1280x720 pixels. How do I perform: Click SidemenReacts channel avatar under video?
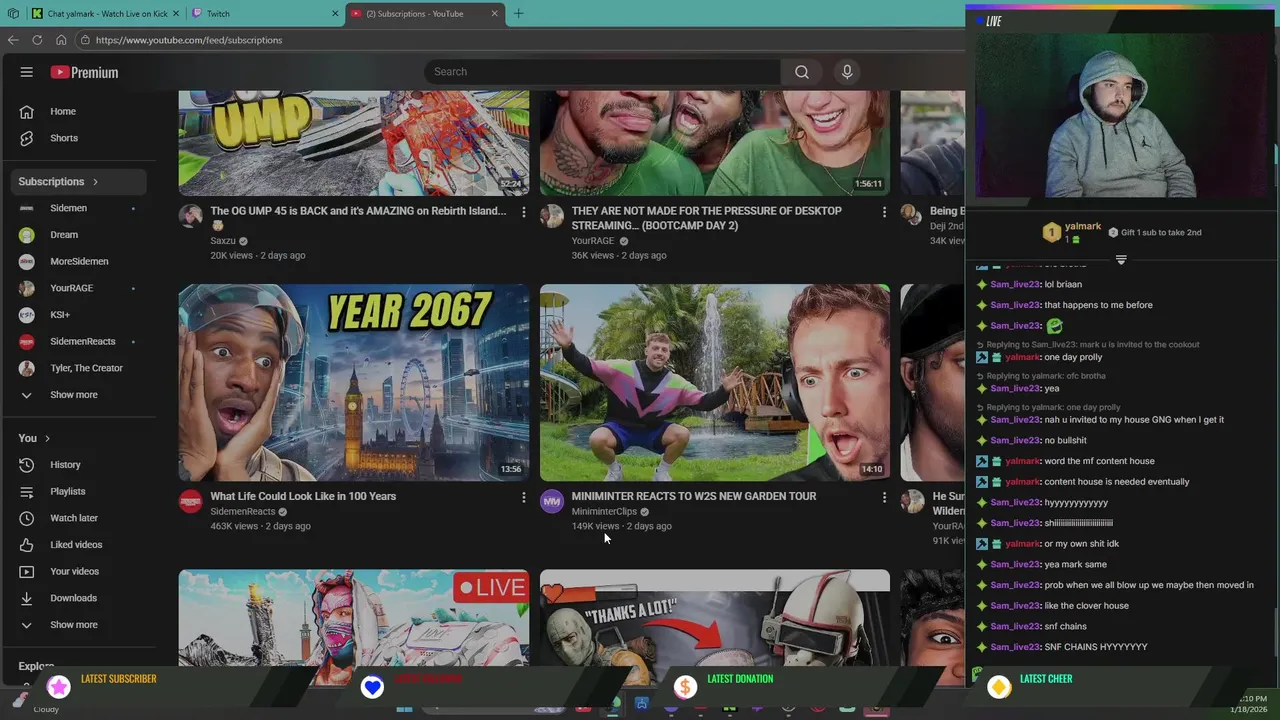pyautogui.click(x=190, y=502)
